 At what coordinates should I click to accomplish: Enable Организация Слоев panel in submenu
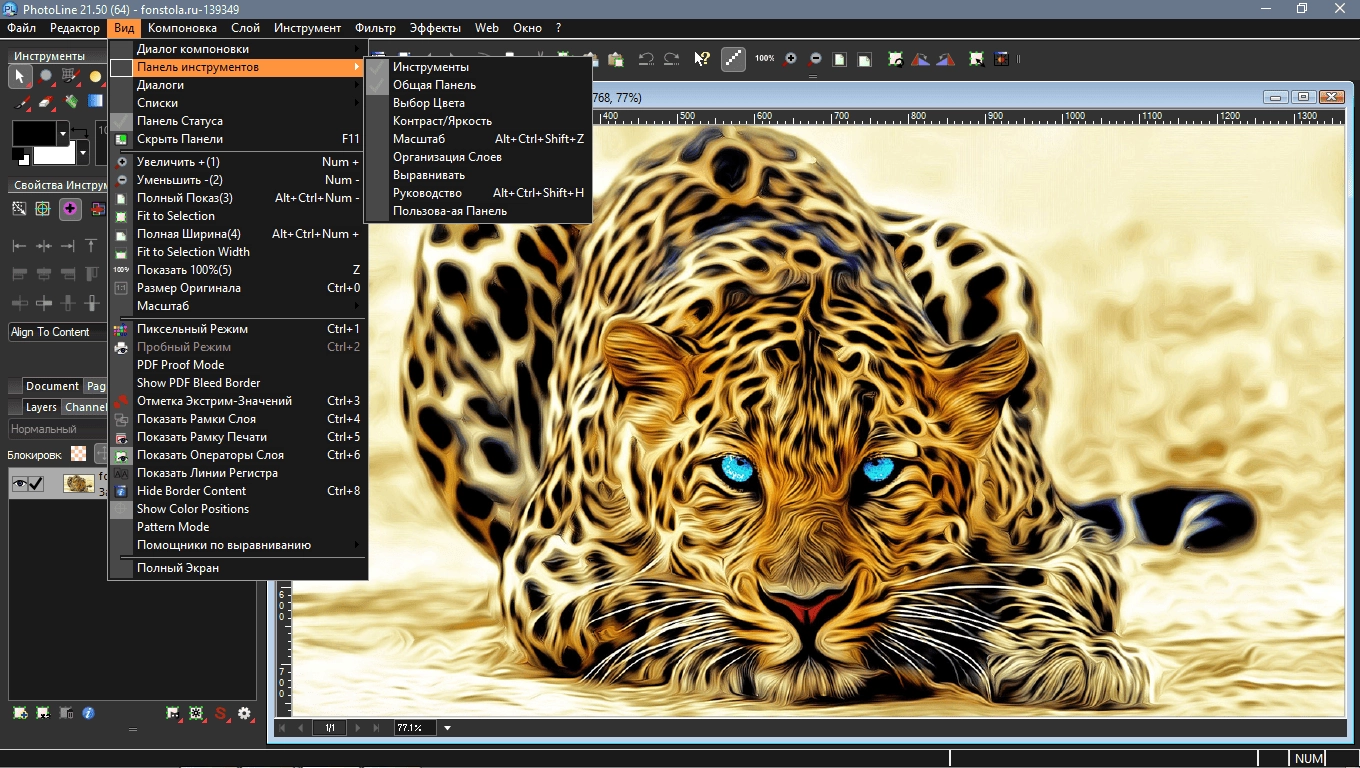[x=478, y=157]
